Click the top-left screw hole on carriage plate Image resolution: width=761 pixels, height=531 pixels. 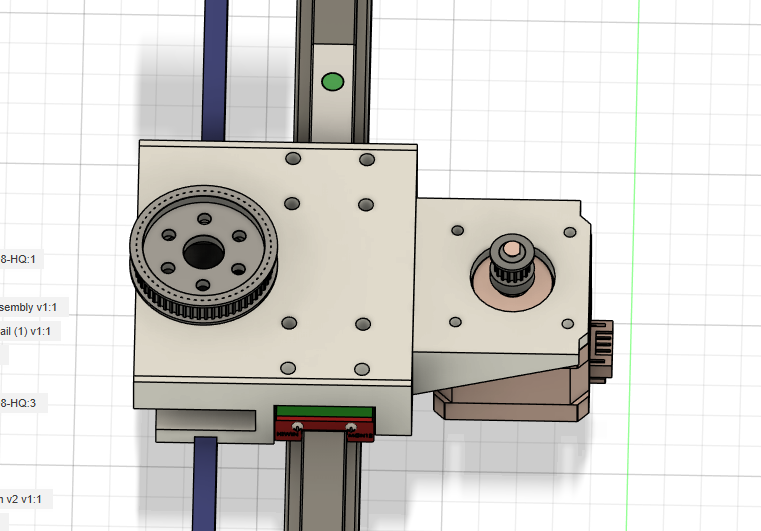(x=292, y=159)
